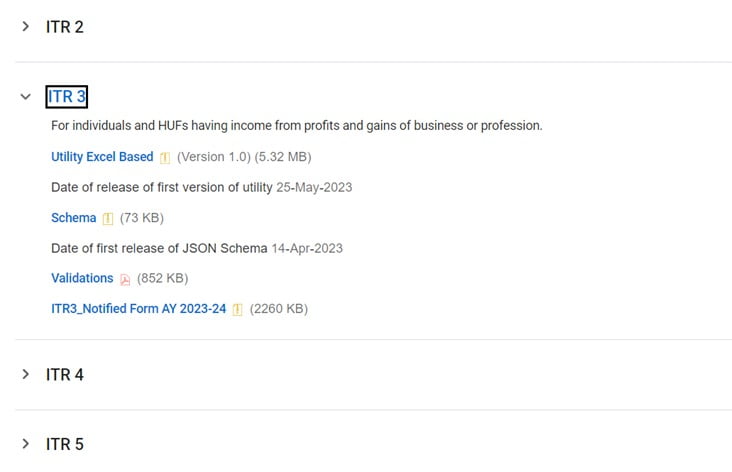Open the ITR 5 accordion heading
This screenshot has width=732, height=472.
65,444
